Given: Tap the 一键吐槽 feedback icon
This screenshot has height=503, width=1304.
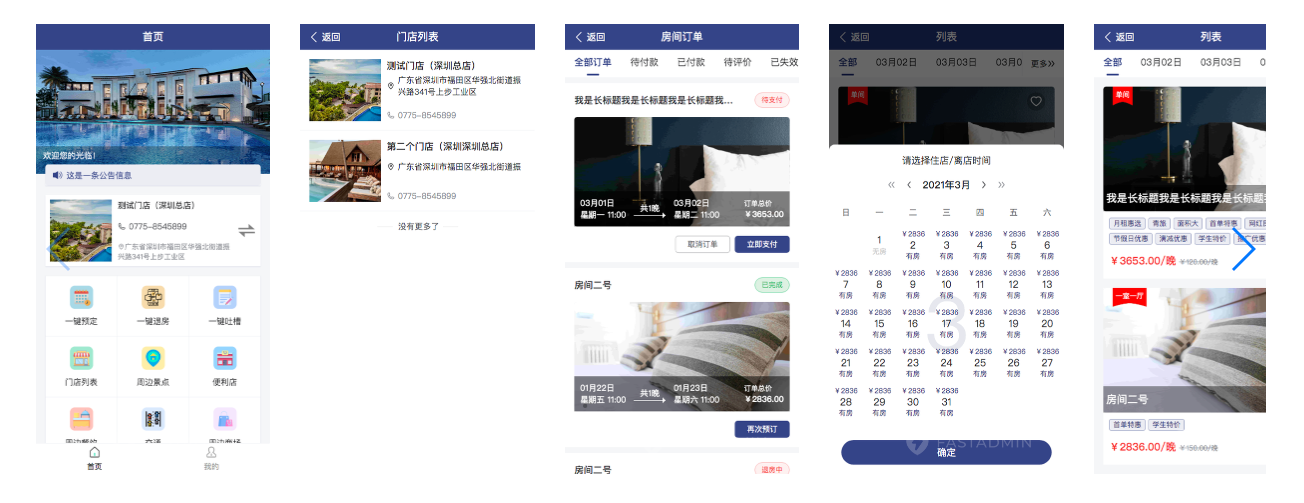Looking at the screenshot, I should pos(224,298).
